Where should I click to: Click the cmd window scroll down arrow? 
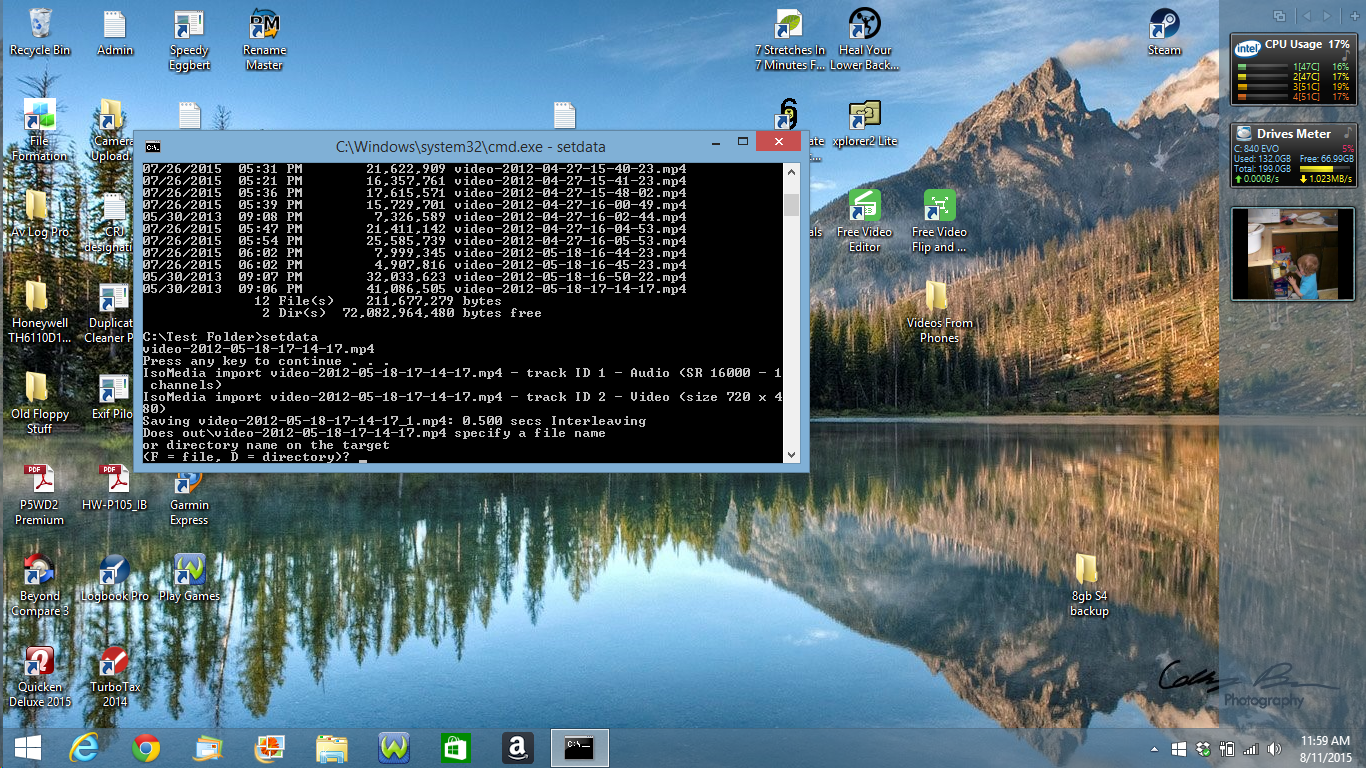coord(792,455)
